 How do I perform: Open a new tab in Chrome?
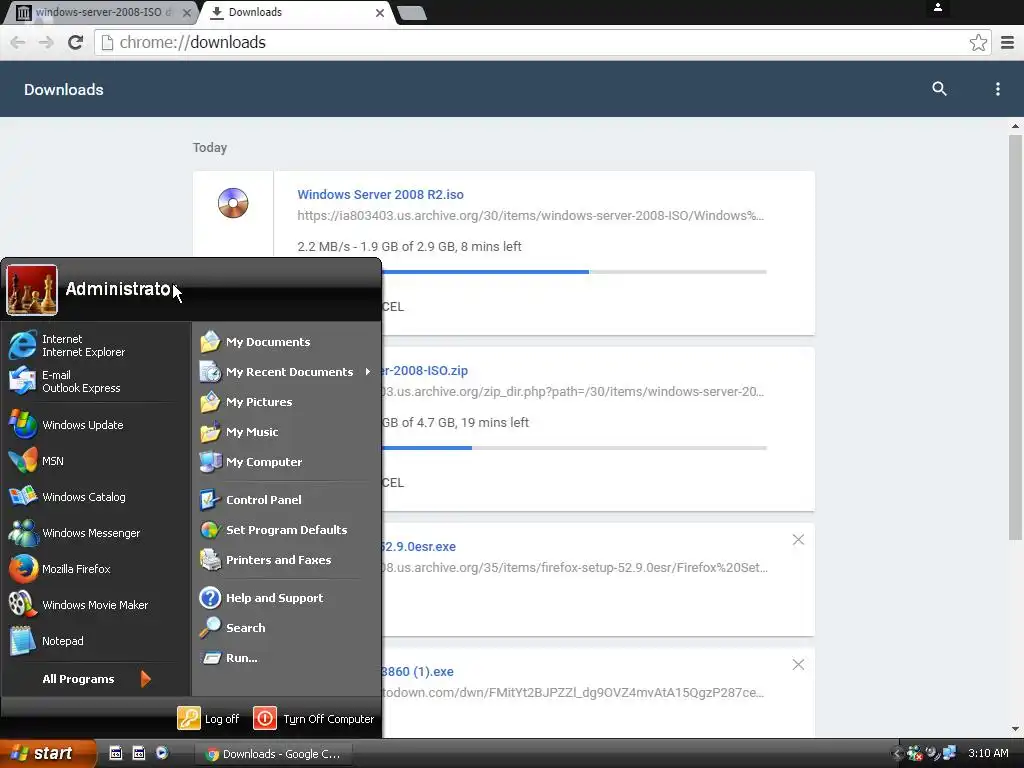click(412, 13)
